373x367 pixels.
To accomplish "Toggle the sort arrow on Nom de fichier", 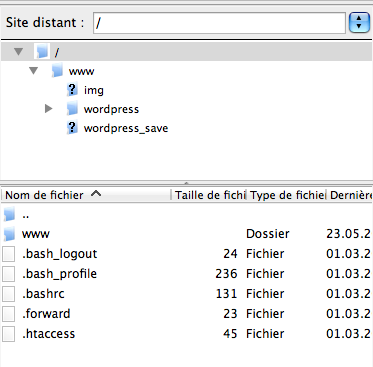I will coord(96,193).
